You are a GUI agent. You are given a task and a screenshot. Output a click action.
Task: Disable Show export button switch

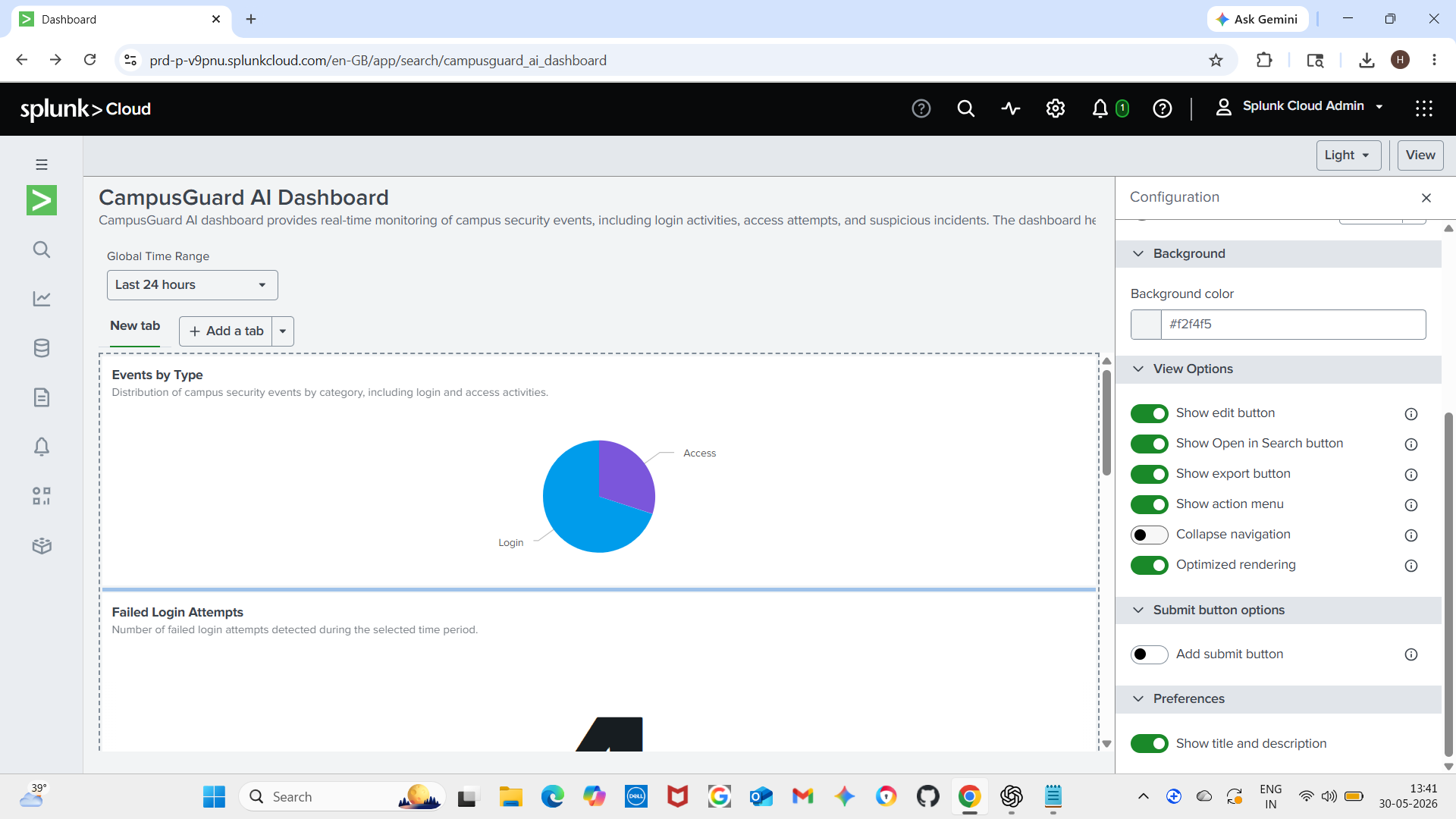[1150, 474]
